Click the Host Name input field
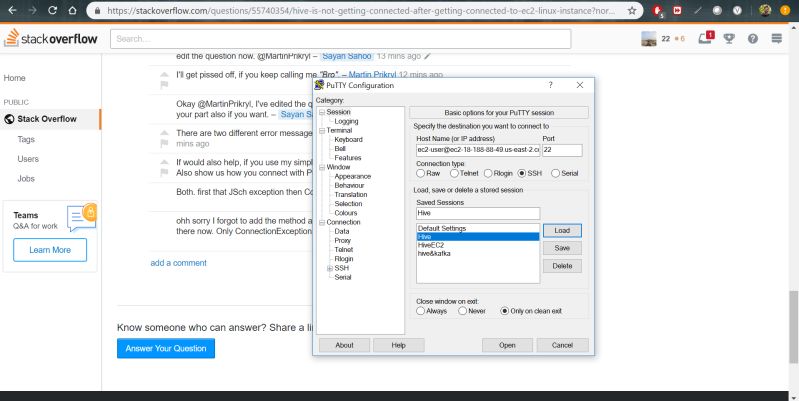This screenshot has height=401, width=799. coord(478,150)
